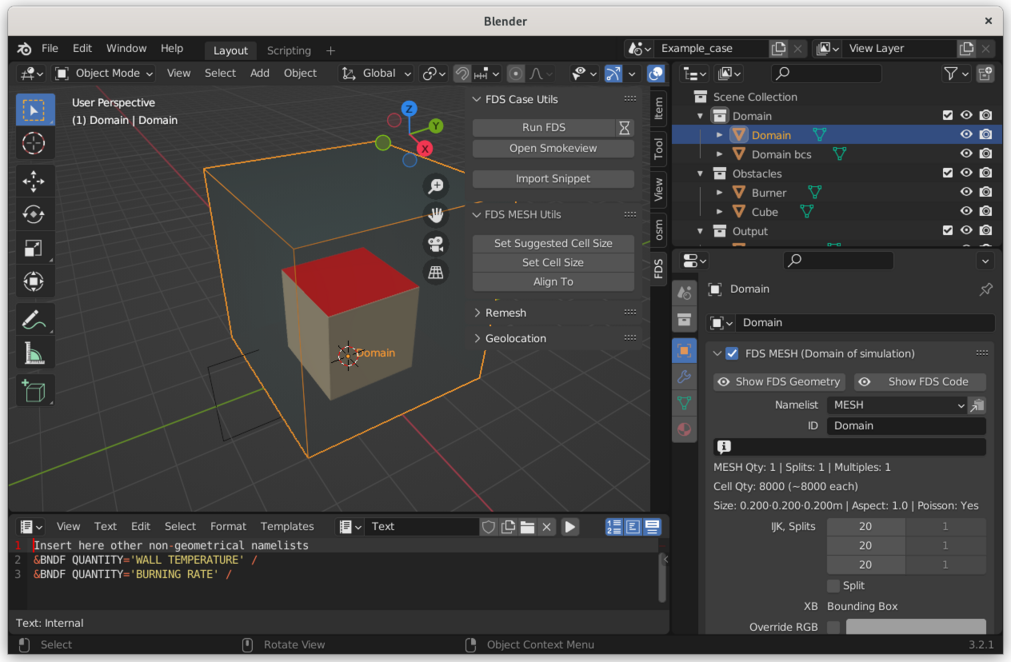1011x662 pixels.
Task: Collapse the FDS Case Utils panel
Action: 477,99
